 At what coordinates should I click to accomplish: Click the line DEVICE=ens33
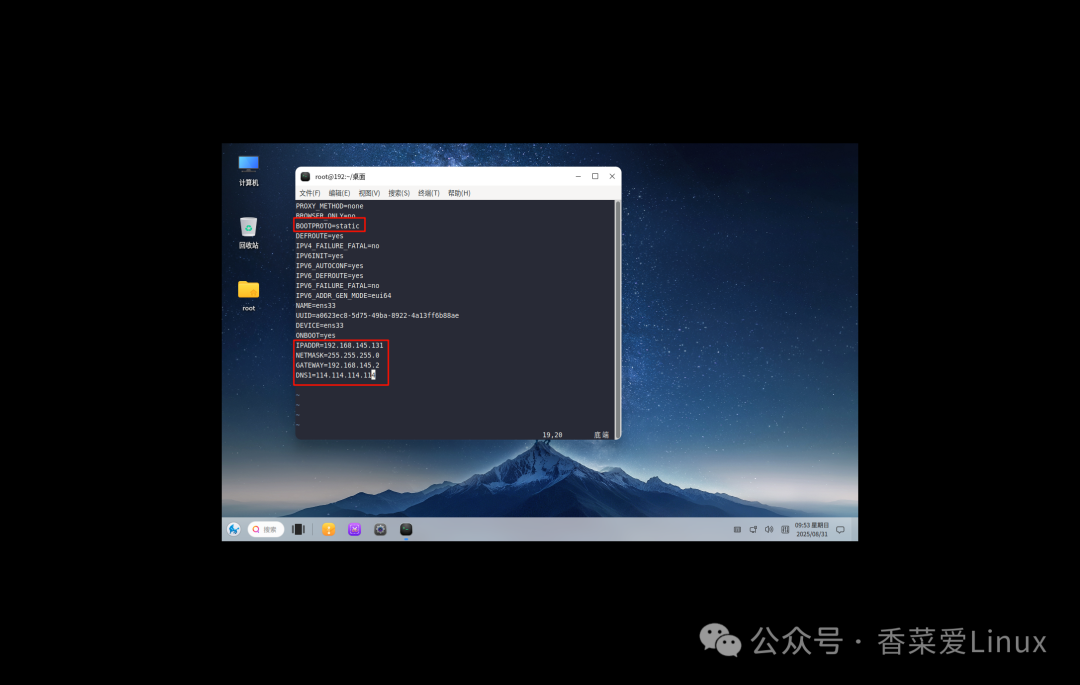320,326
